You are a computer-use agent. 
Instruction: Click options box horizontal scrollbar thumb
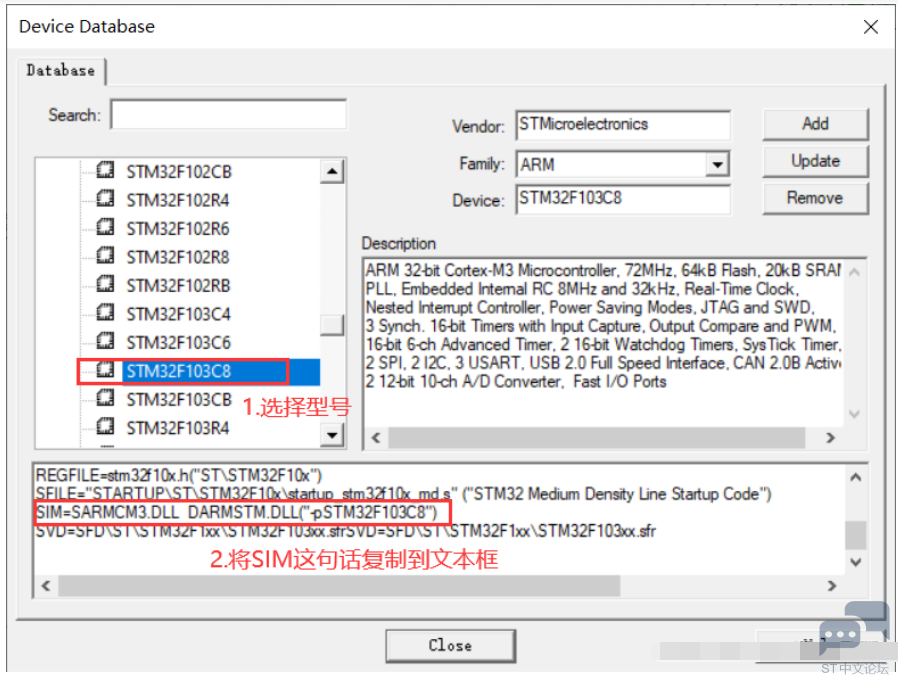339,585
